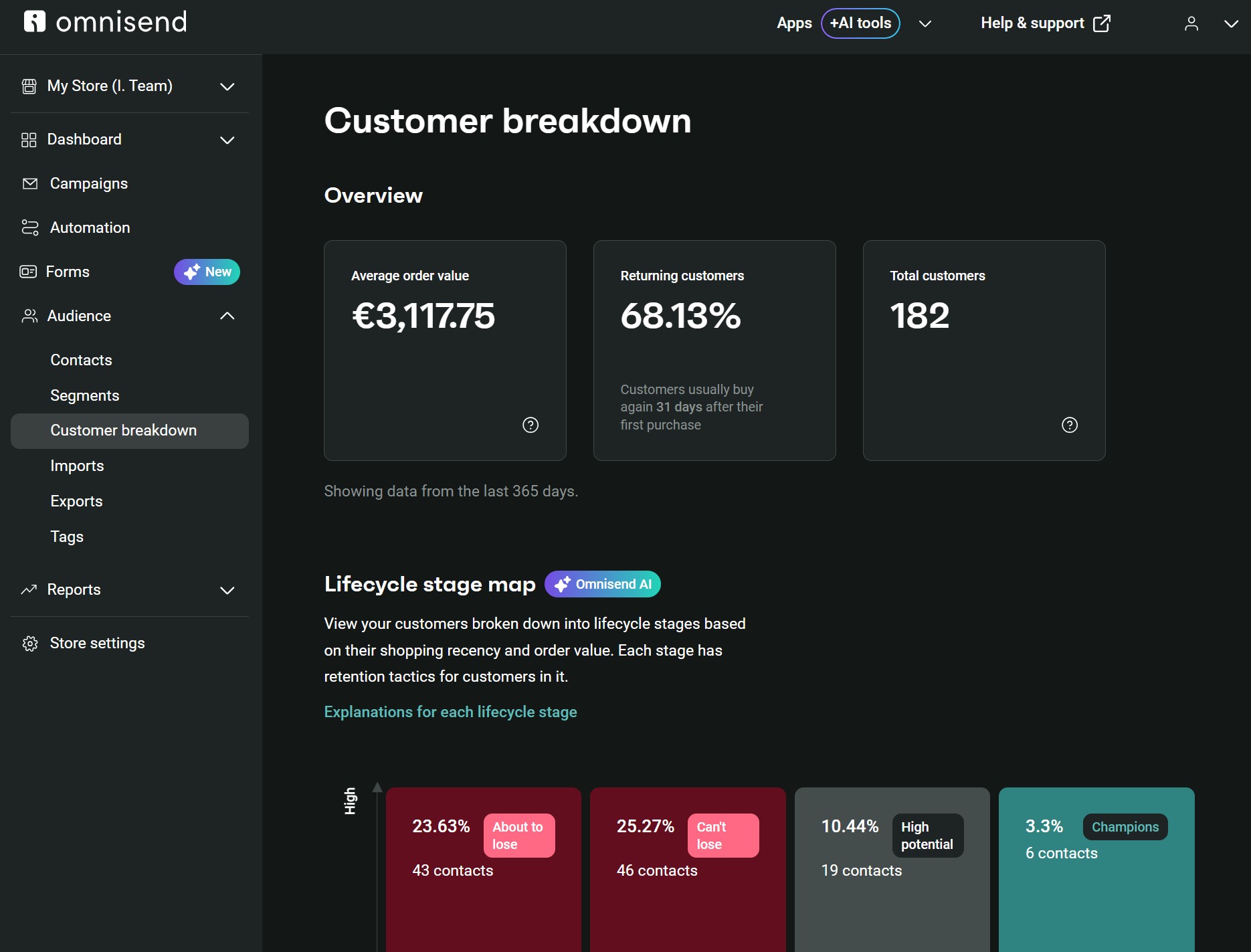Select the About to lose 23.63% tile
The height and width of the screenshot is (952, 1251).
484,870
